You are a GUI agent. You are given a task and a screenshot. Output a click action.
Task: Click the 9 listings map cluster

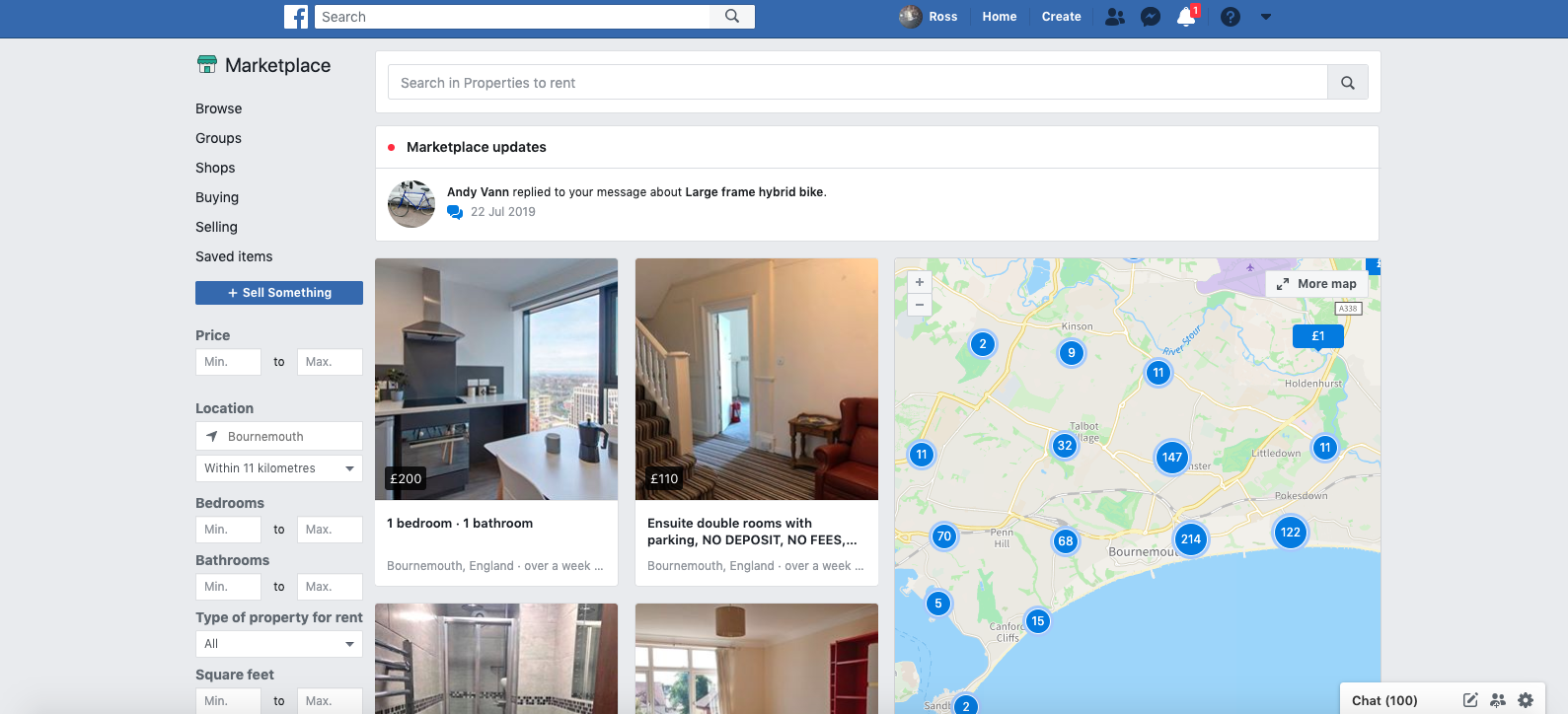point(1072,353)
